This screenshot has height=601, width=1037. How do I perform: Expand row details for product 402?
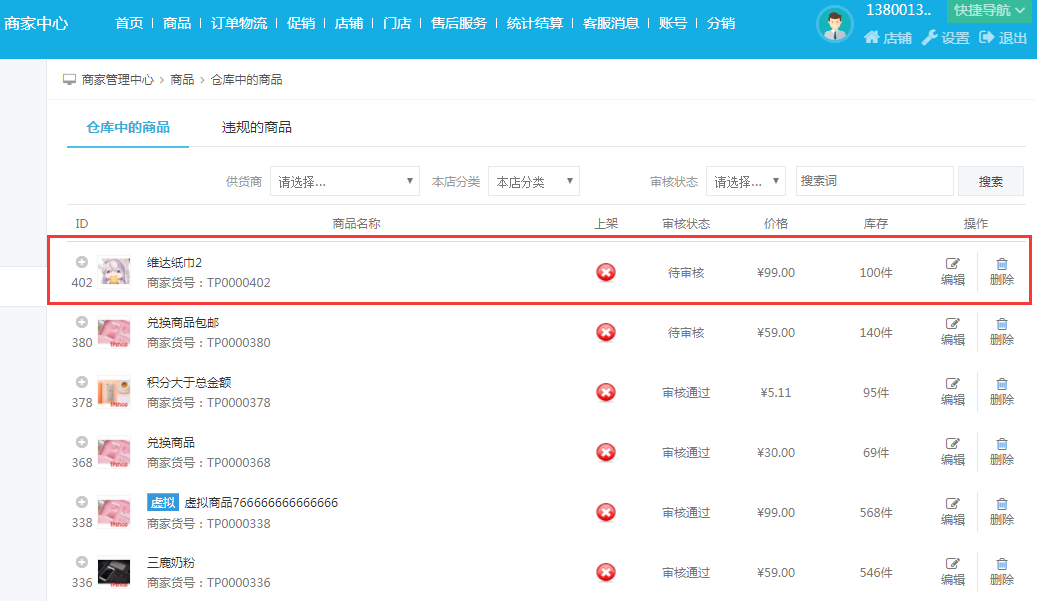(82, 262)
